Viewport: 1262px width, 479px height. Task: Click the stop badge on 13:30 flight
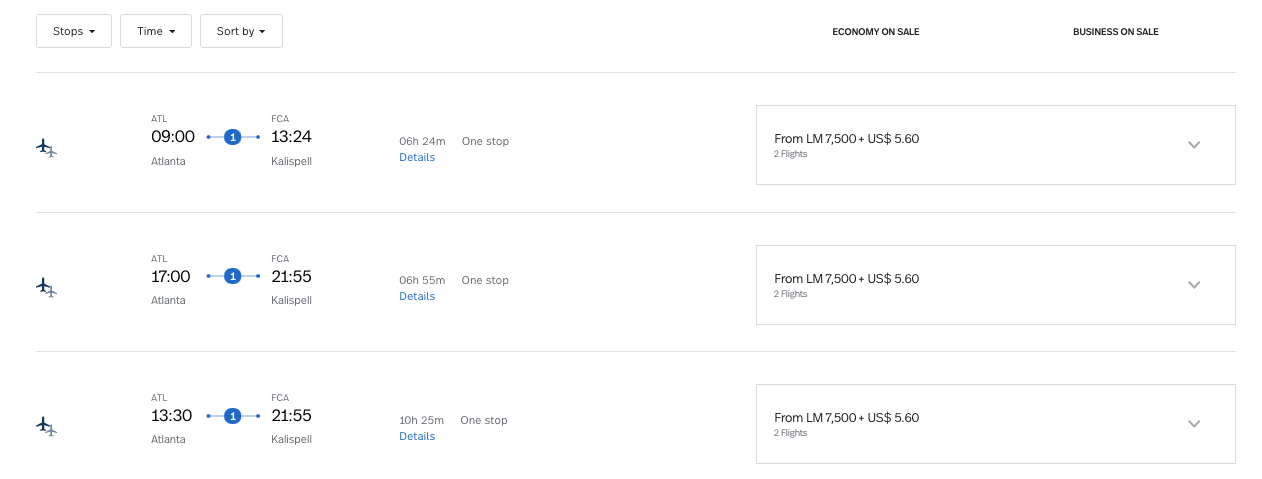pyautogui.click(x=232, y=416)
